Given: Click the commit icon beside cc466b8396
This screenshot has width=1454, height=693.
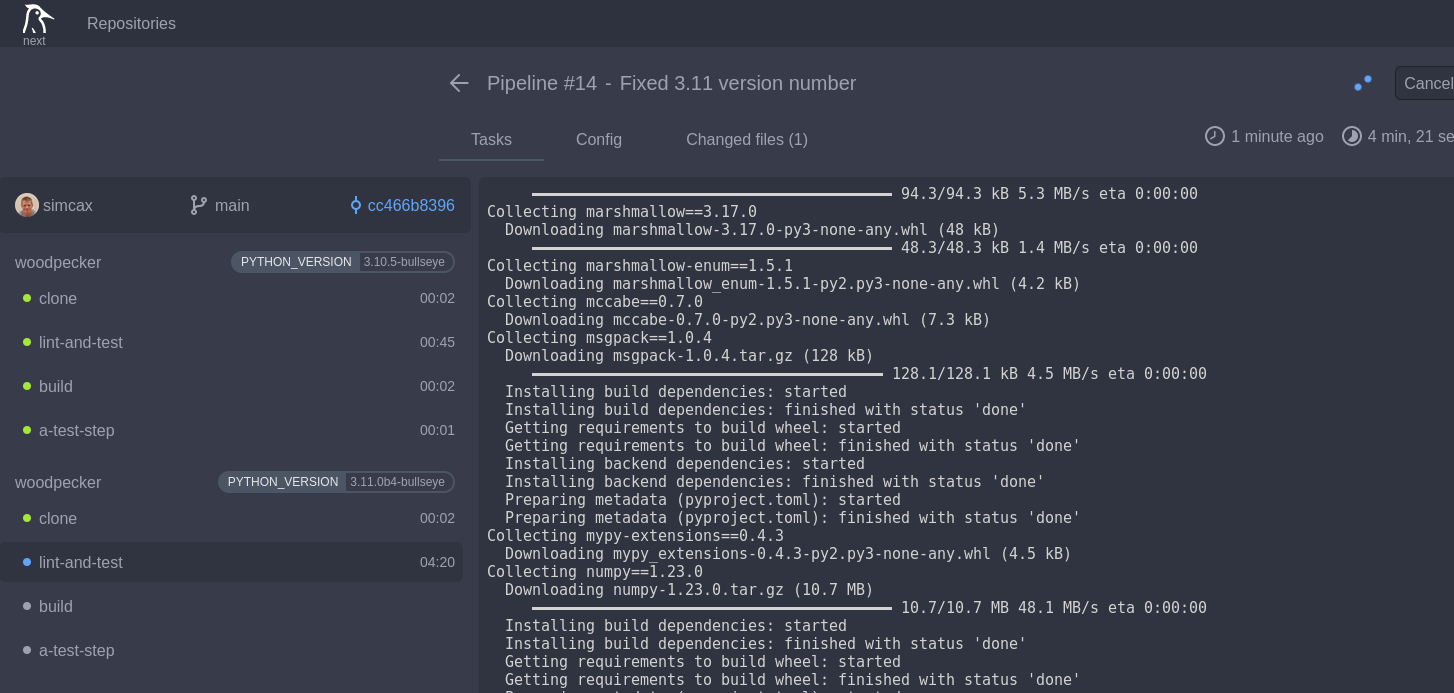Looking at the screenshot, I should (x=355, y=205).
